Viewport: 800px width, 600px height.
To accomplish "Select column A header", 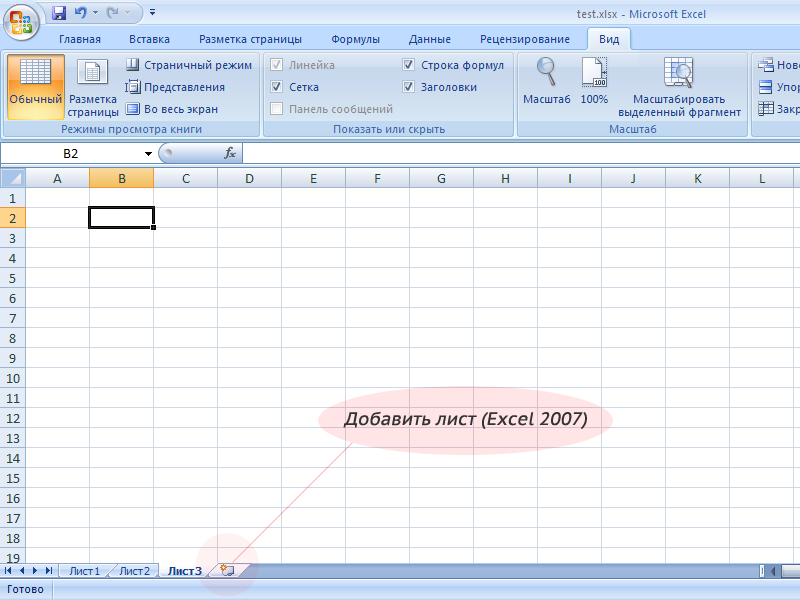I will pos(57,179).
